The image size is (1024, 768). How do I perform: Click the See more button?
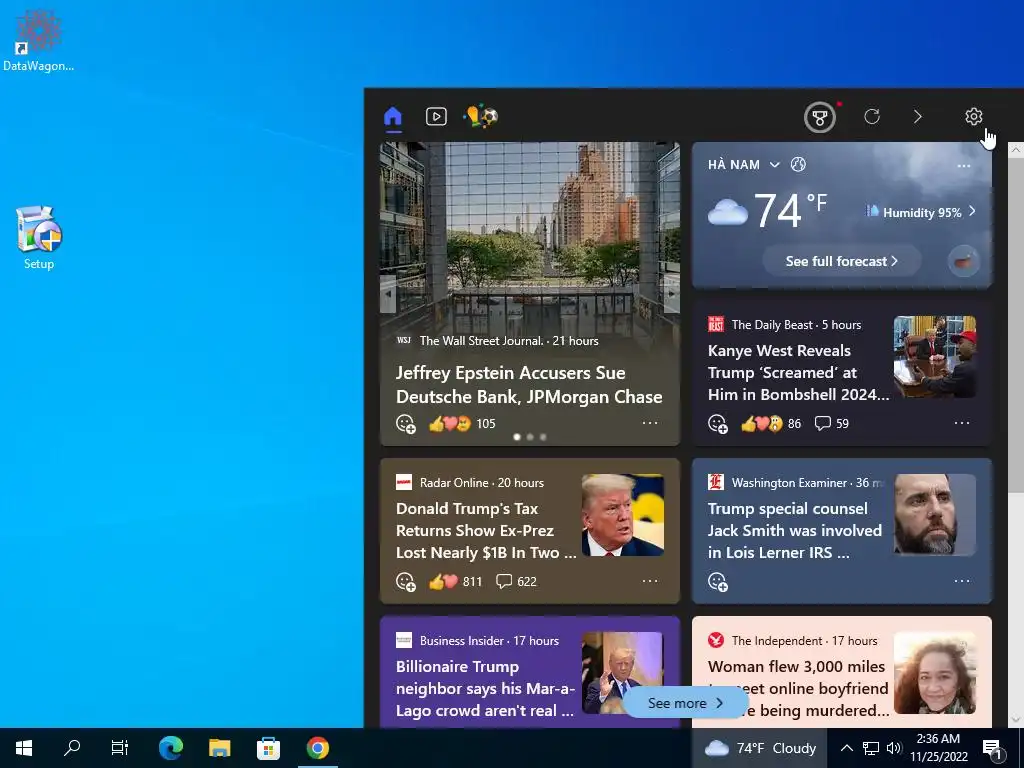(x=684, y=703)
